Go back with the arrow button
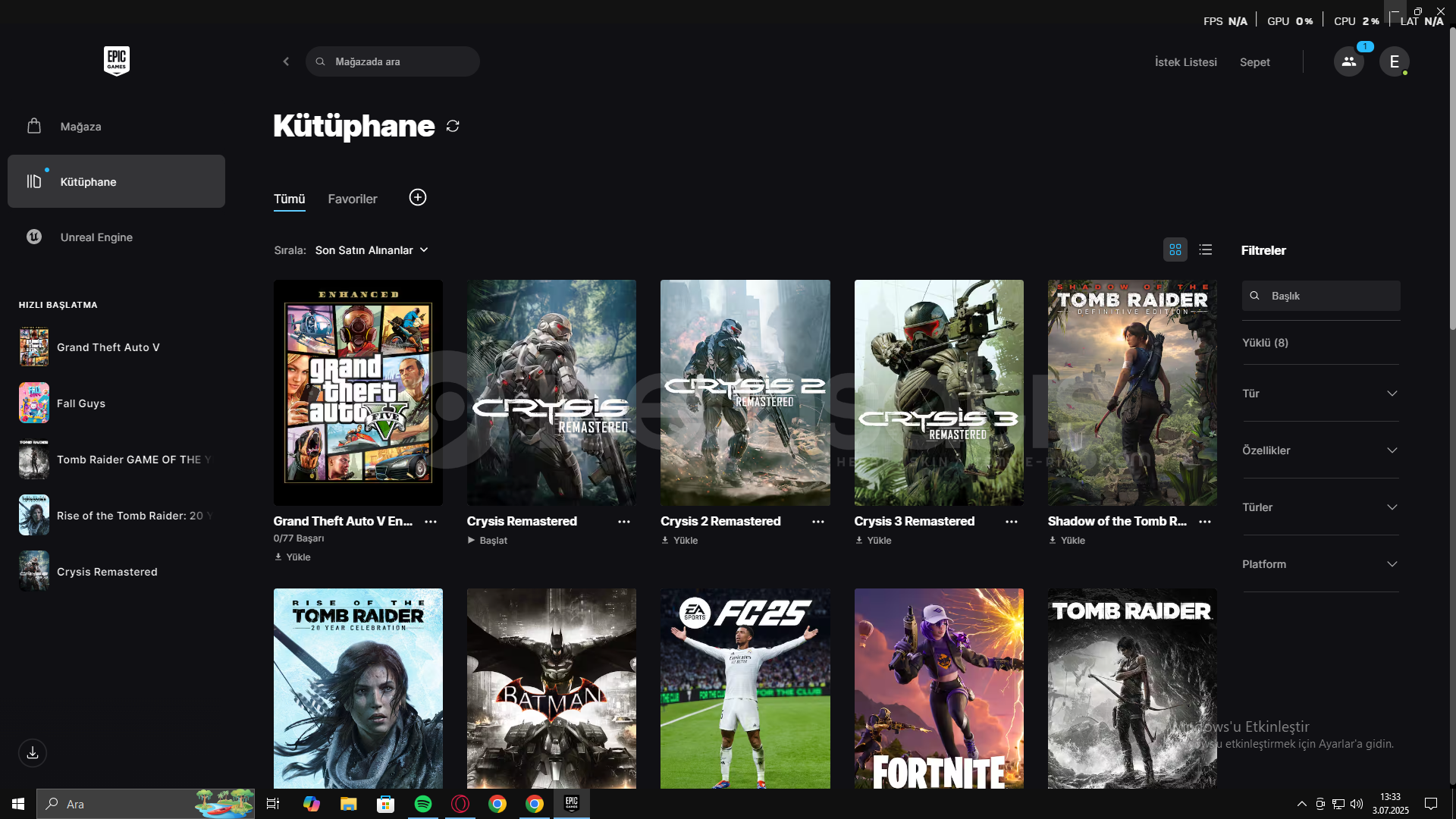This screenshot has height=819, width=1456. click(x=286, y=61)
